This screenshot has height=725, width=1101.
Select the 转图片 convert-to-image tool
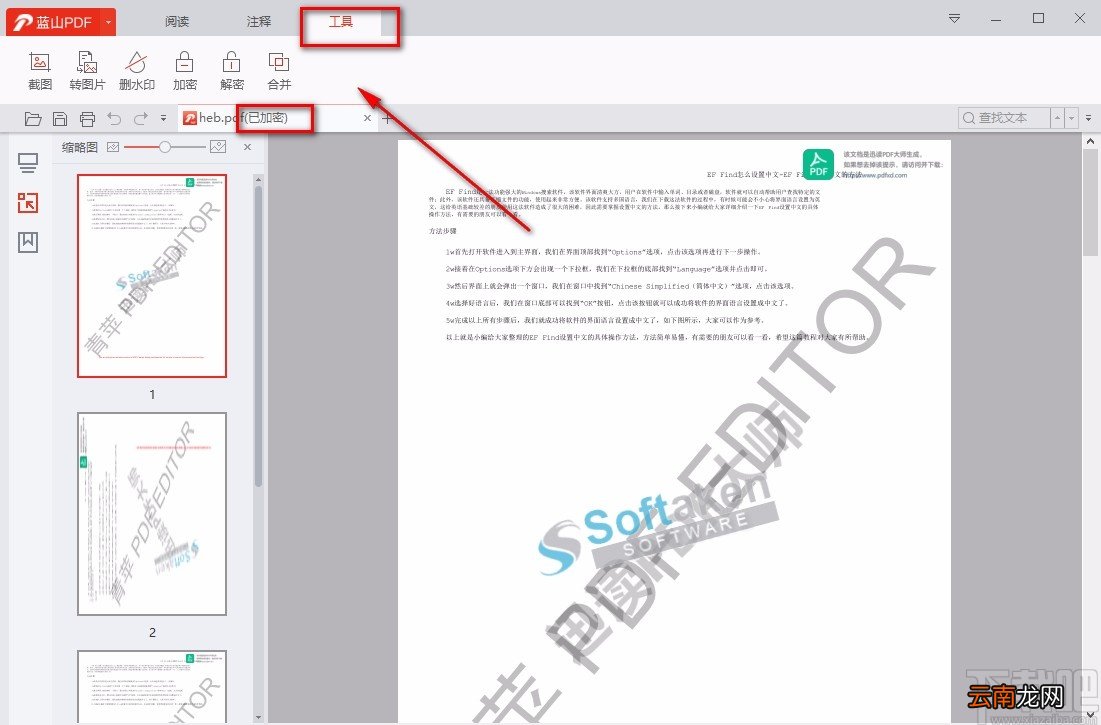[87, 72]
